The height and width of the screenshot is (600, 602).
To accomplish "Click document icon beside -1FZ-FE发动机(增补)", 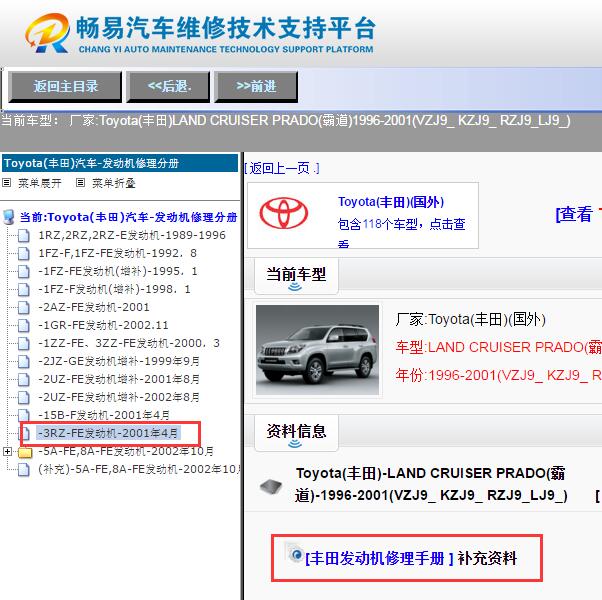I will pyautogui.click(x=24, y=271).
